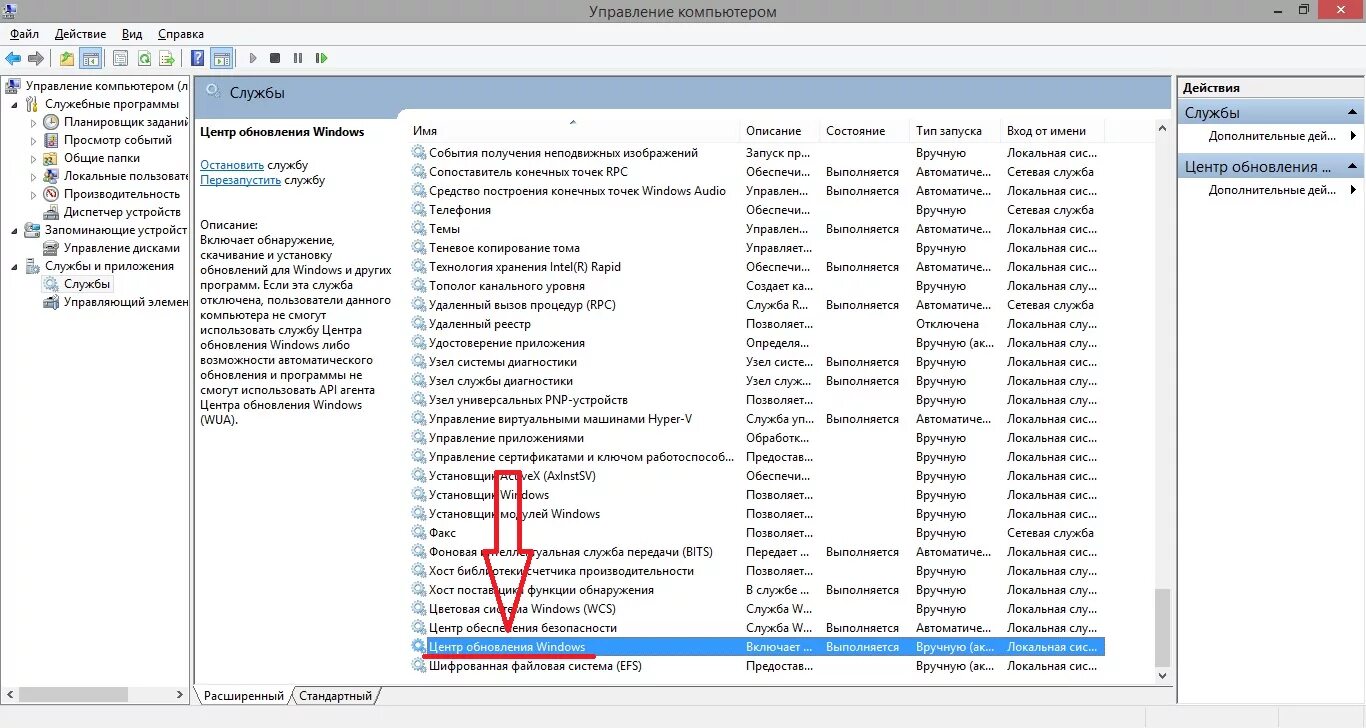Sort by the Состояние column header
This screenshot has height=728, width=1366.
coord(866,131)
